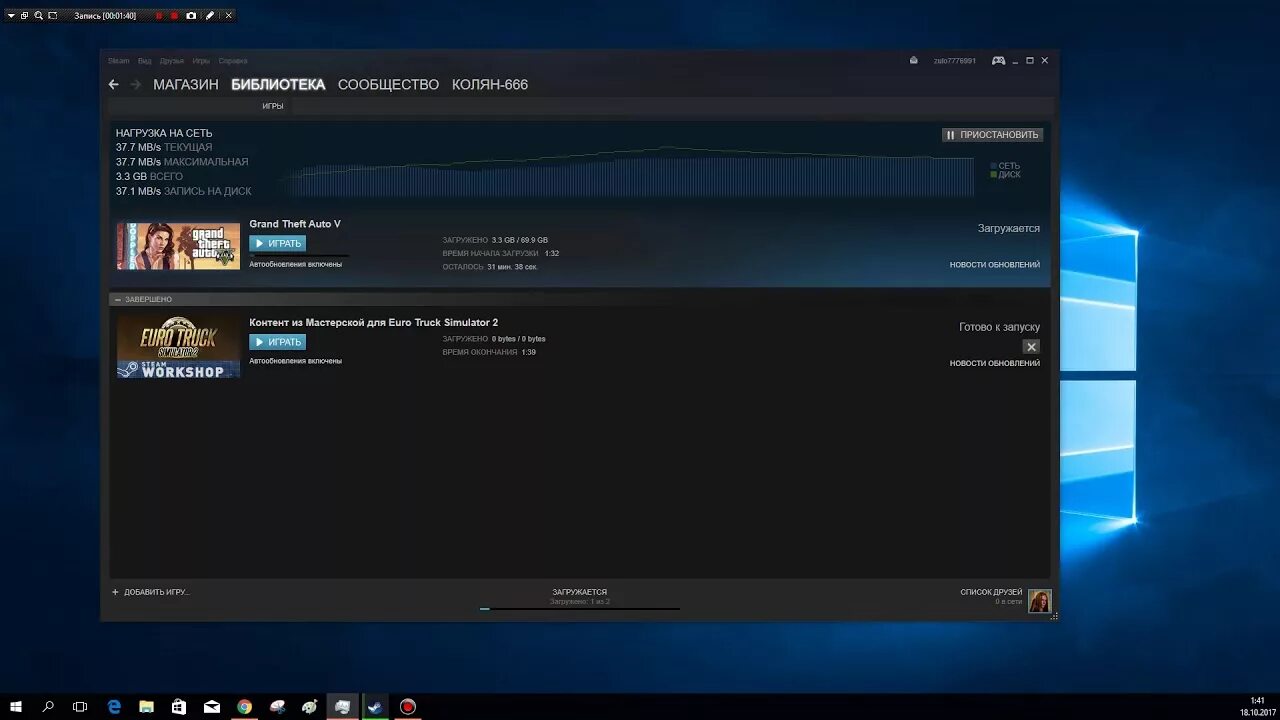Take a snapshot with the camera icon
The width and height of the screenshot is (1280, 720).
click(191, 16)
